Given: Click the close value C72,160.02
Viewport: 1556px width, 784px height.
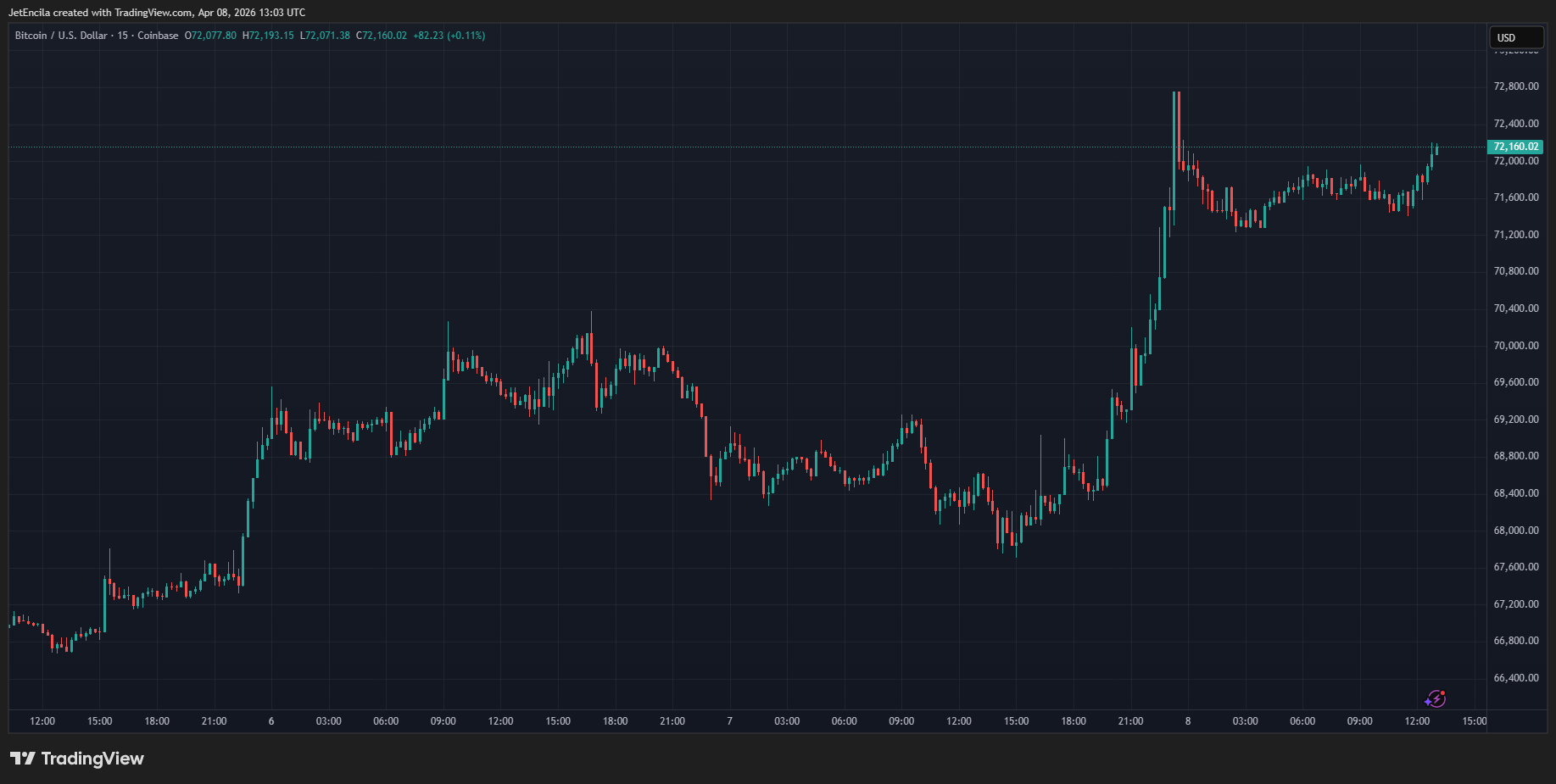Looking at the screenshot, I should (x=382, y=36).
